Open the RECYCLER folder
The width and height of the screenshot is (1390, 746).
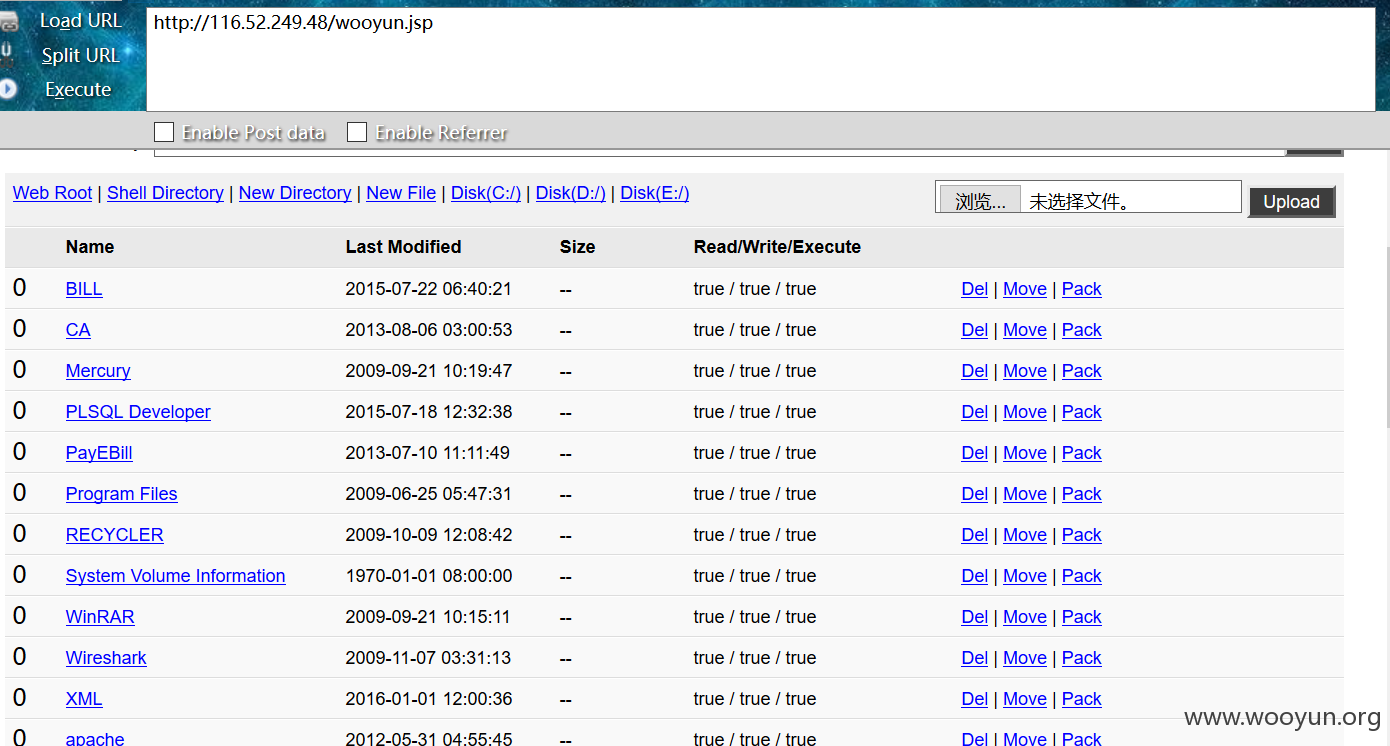point(115,535)
